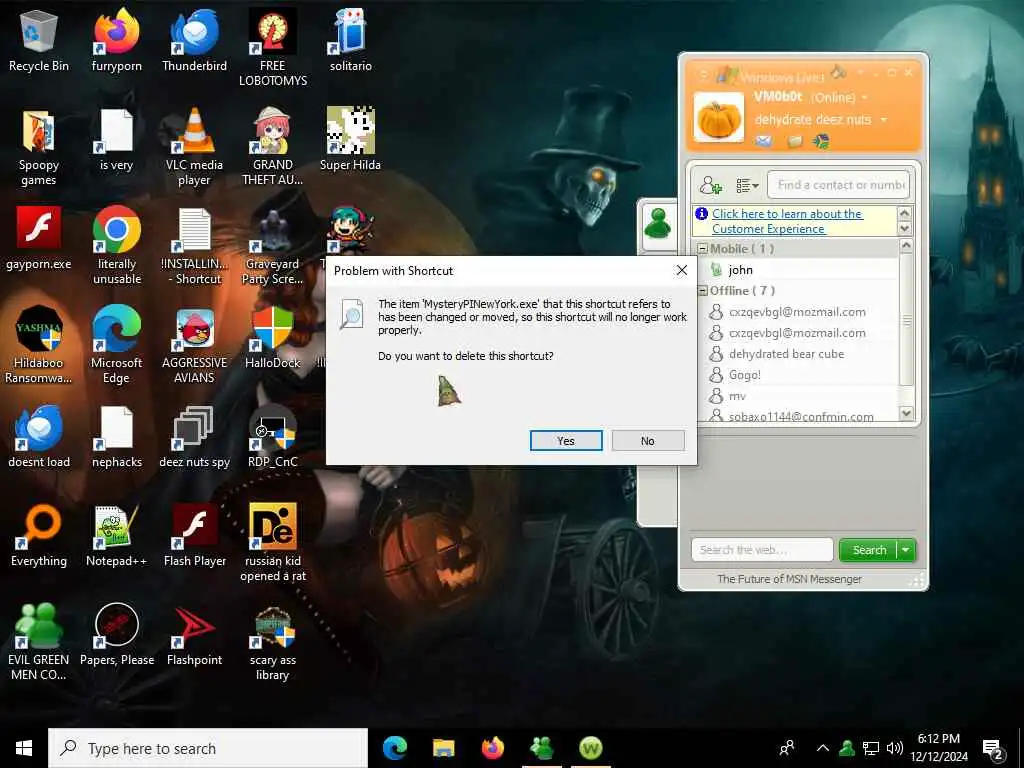1024x768 pixels.
Task: Click the MSN butterfly icon in Messenger header
Action: point(822,141)
